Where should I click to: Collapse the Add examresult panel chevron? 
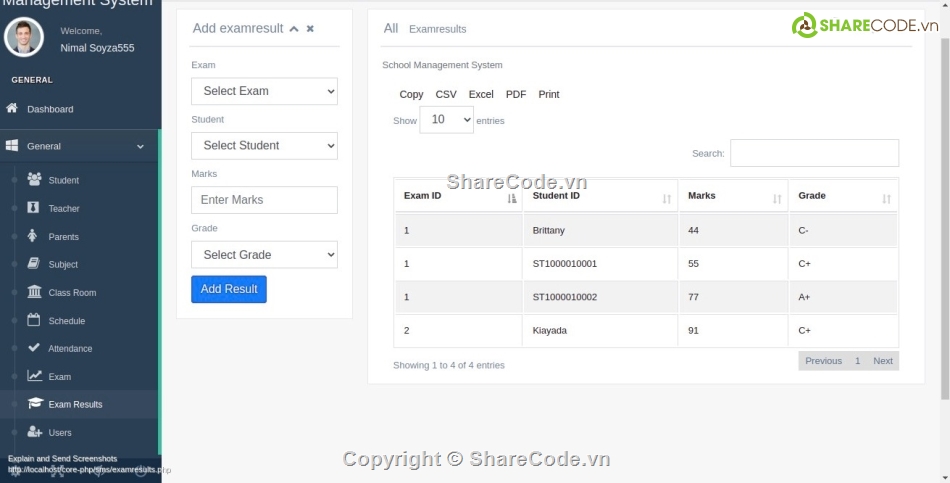point(294,29)
